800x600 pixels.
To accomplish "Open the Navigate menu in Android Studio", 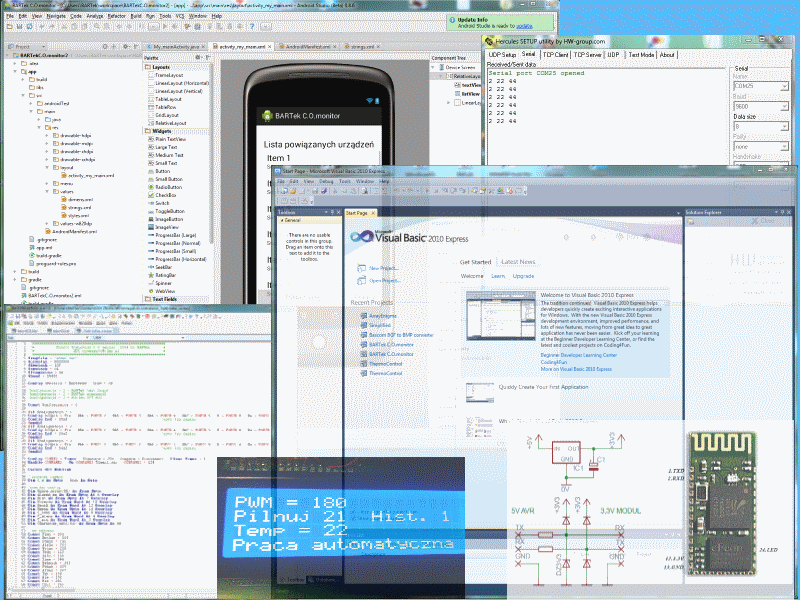I will coord(56,16).
